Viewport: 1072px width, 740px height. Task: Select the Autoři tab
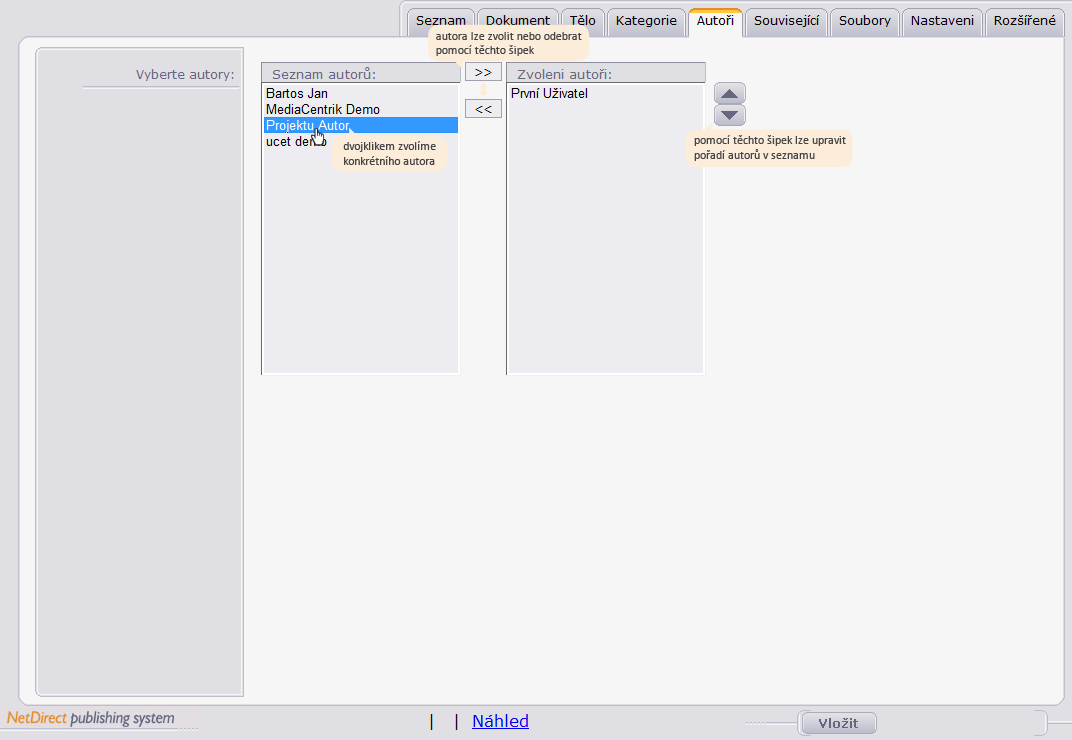715,21
